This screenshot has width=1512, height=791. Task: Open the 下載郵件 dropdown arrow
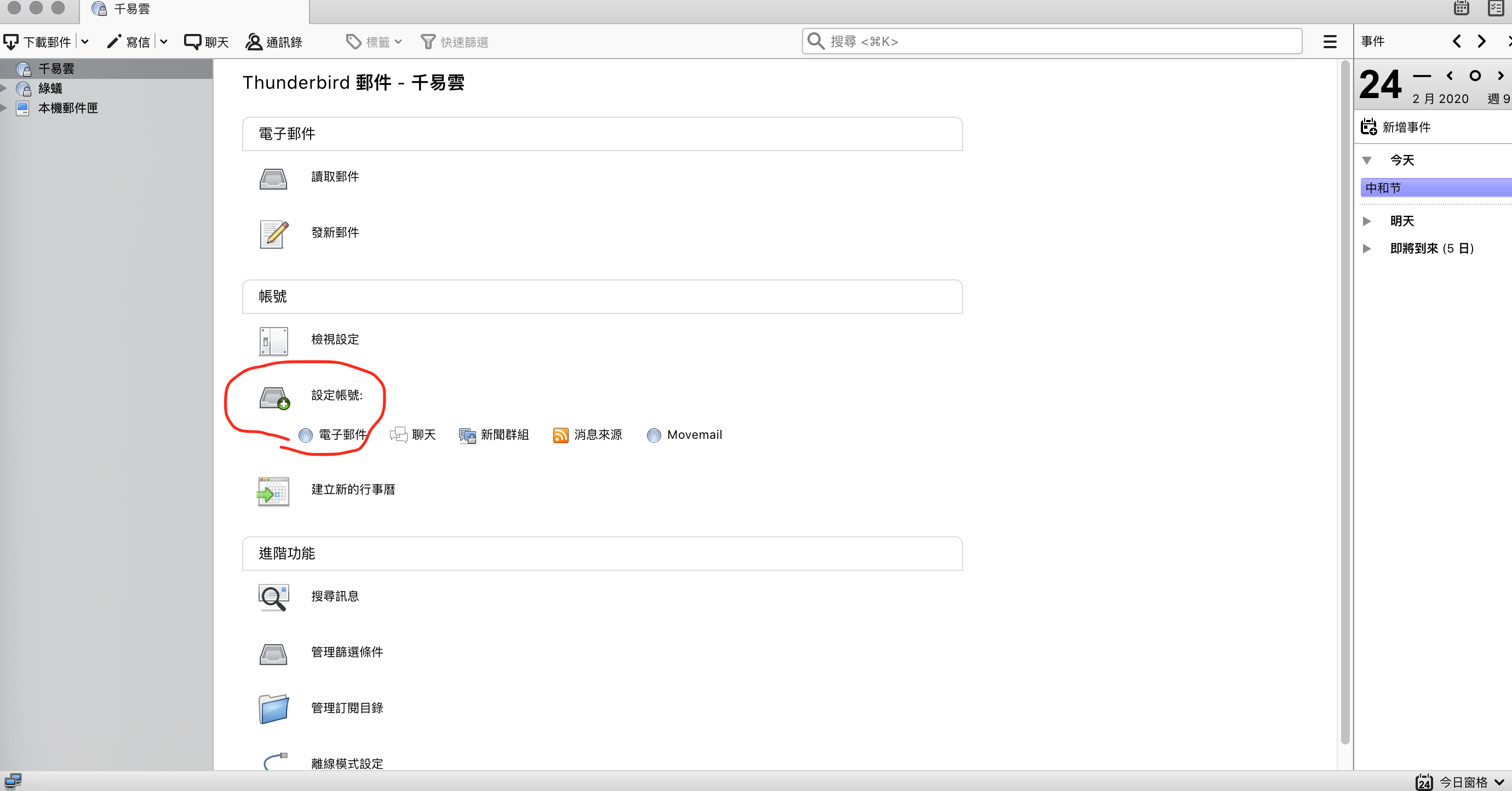pyautogui.click(x=85, y=42)
